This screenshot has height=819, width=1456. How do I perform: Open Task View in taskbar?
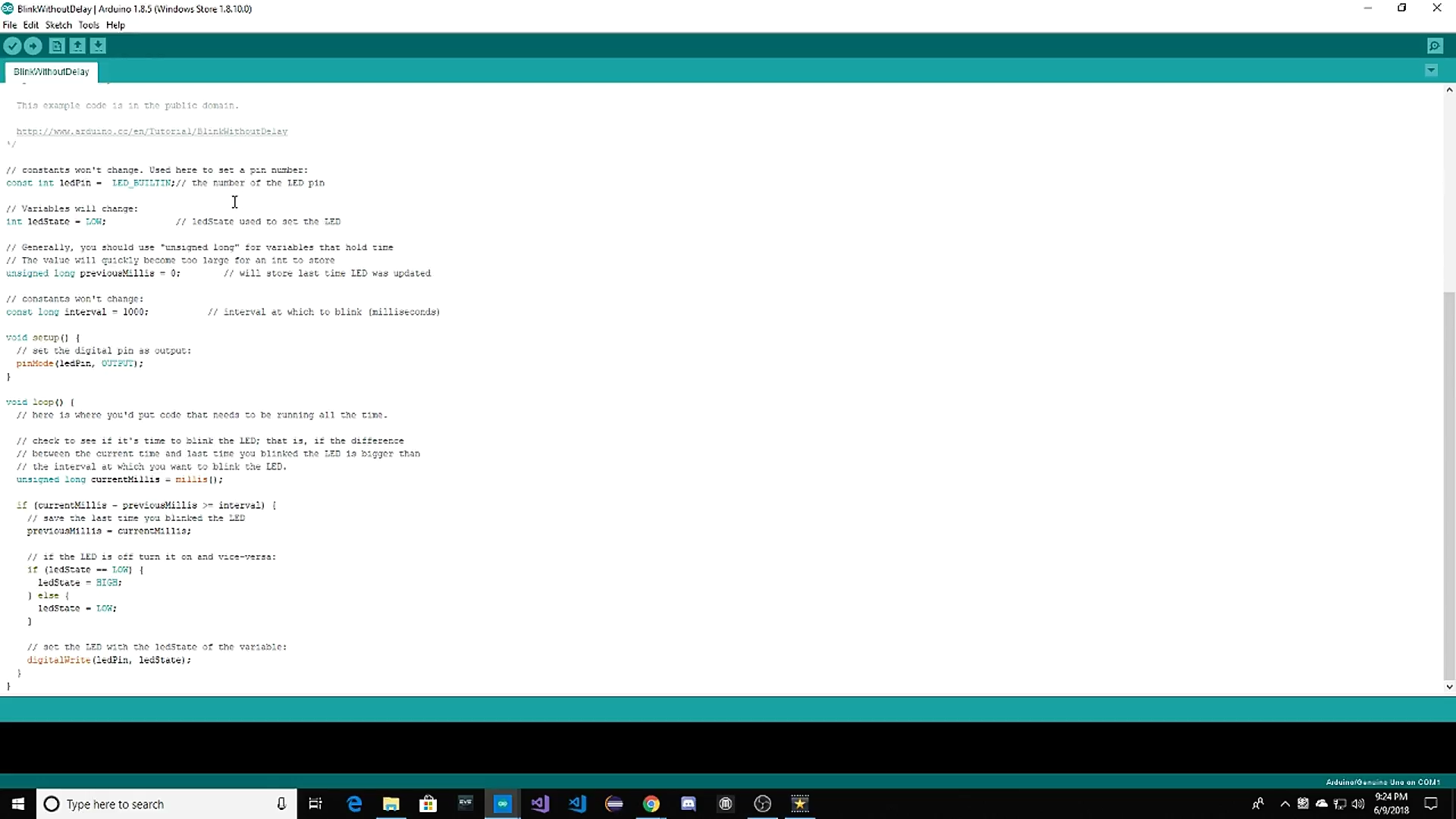(x=315, y=804)
